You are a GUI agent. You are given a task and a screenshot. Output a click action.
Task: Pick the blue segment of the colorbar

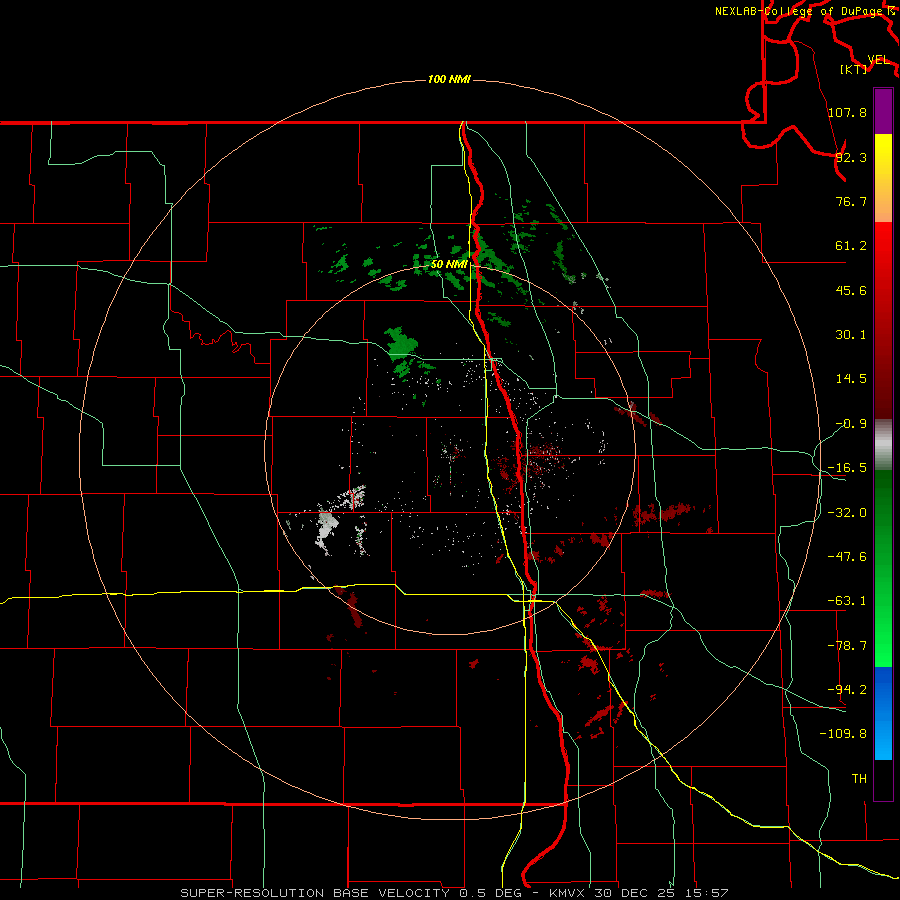point(883,713)
